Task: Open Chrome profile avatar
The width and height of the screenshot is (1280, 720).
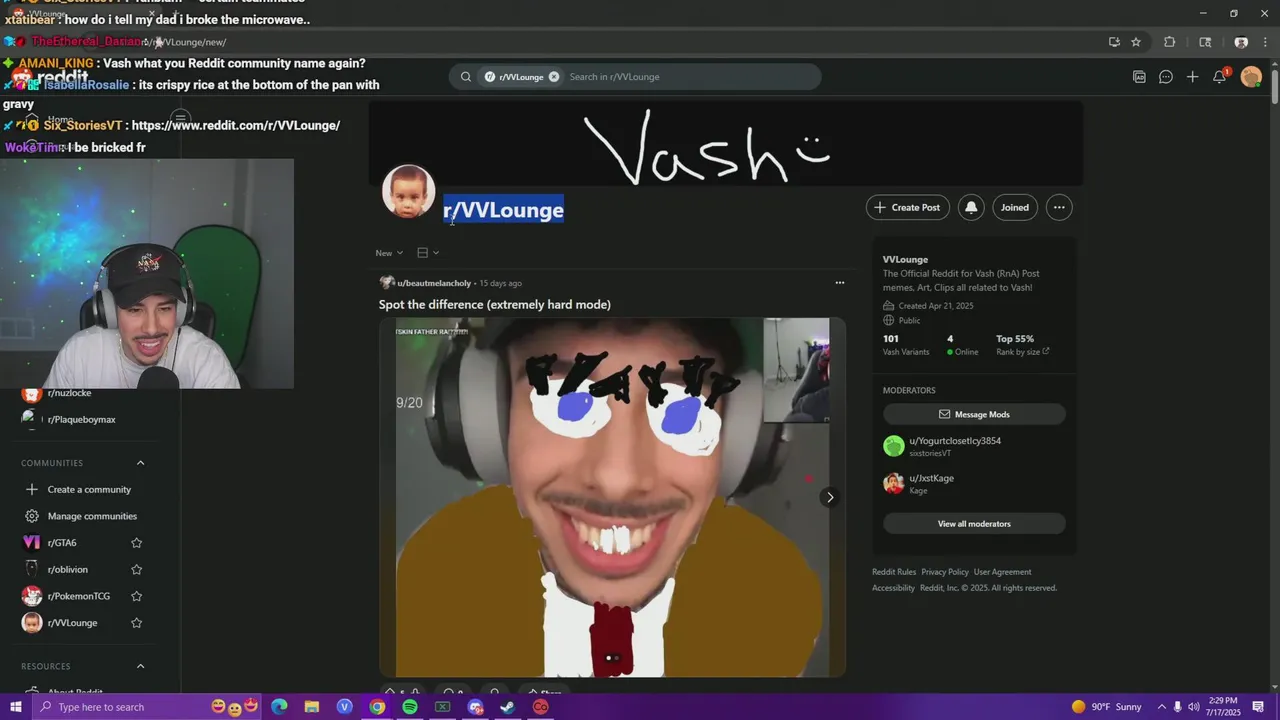Action: click(x=1241, y=42)
